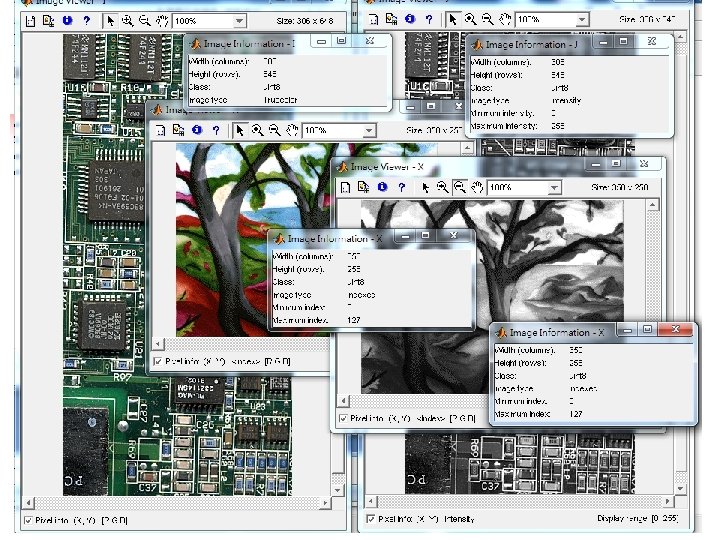Activate zoom in tool in color trees painting viewer

click(x=257, y=130)
